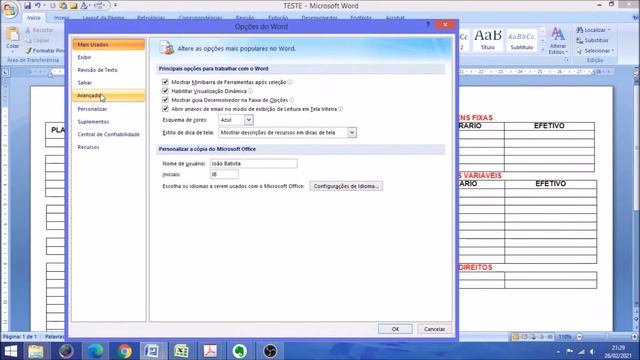Click the Colar paste icon in Word ribbon
Viewport: 640px width, 360px height.
[x=13, y=35]
